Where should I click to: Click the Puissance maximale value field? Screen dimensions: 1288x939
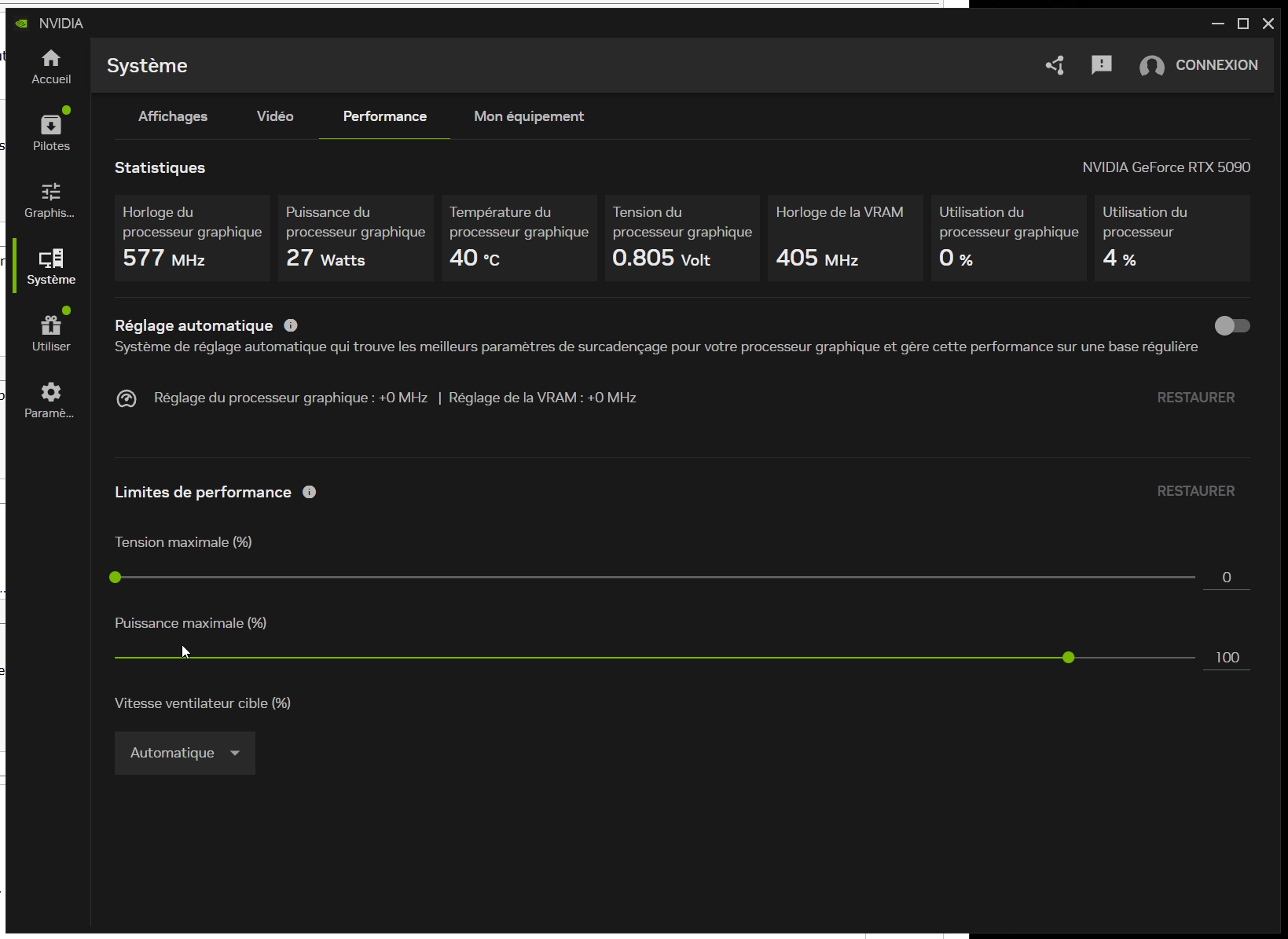[1227, 658]
